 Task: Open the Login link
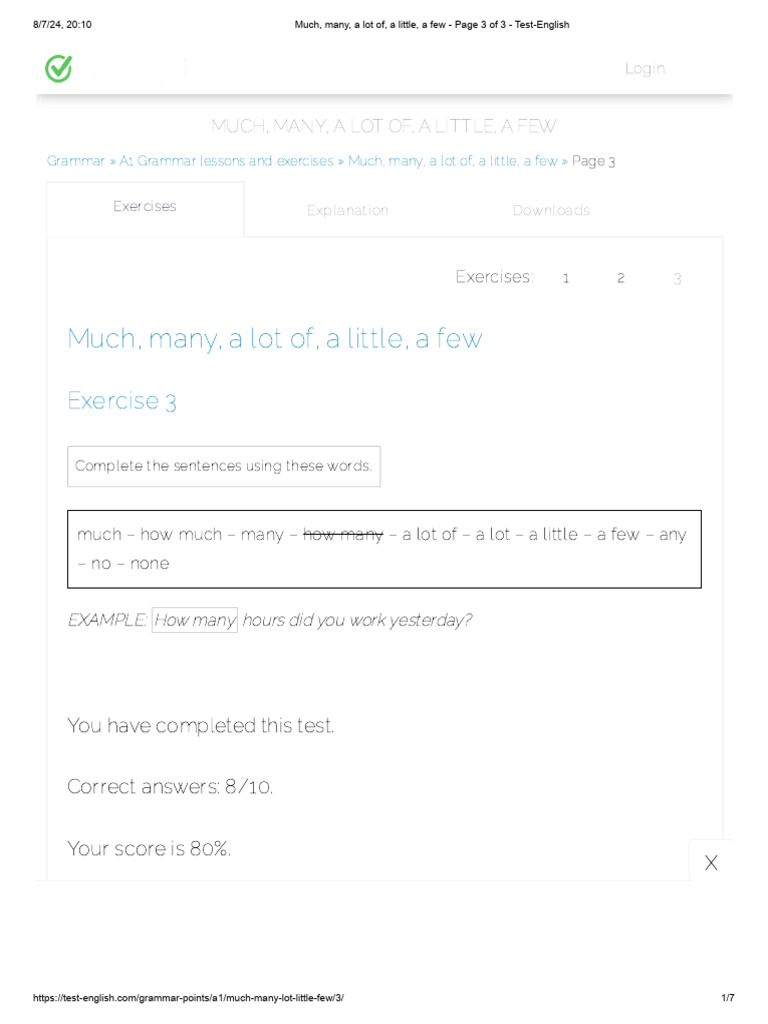pyautogui.click(x=645, y=68)
